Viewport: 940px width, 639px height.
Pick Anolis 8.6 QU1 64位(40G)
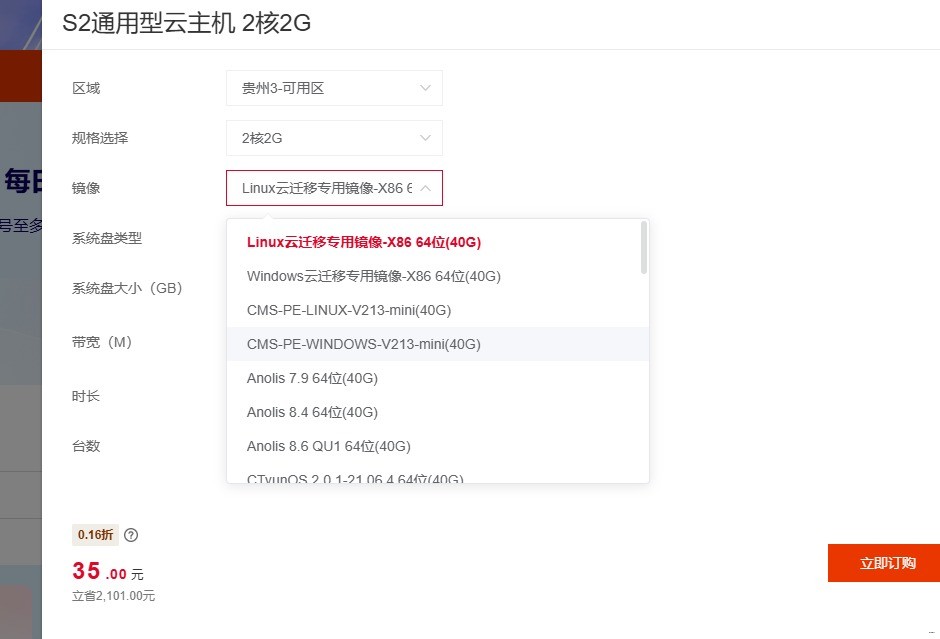328,446
